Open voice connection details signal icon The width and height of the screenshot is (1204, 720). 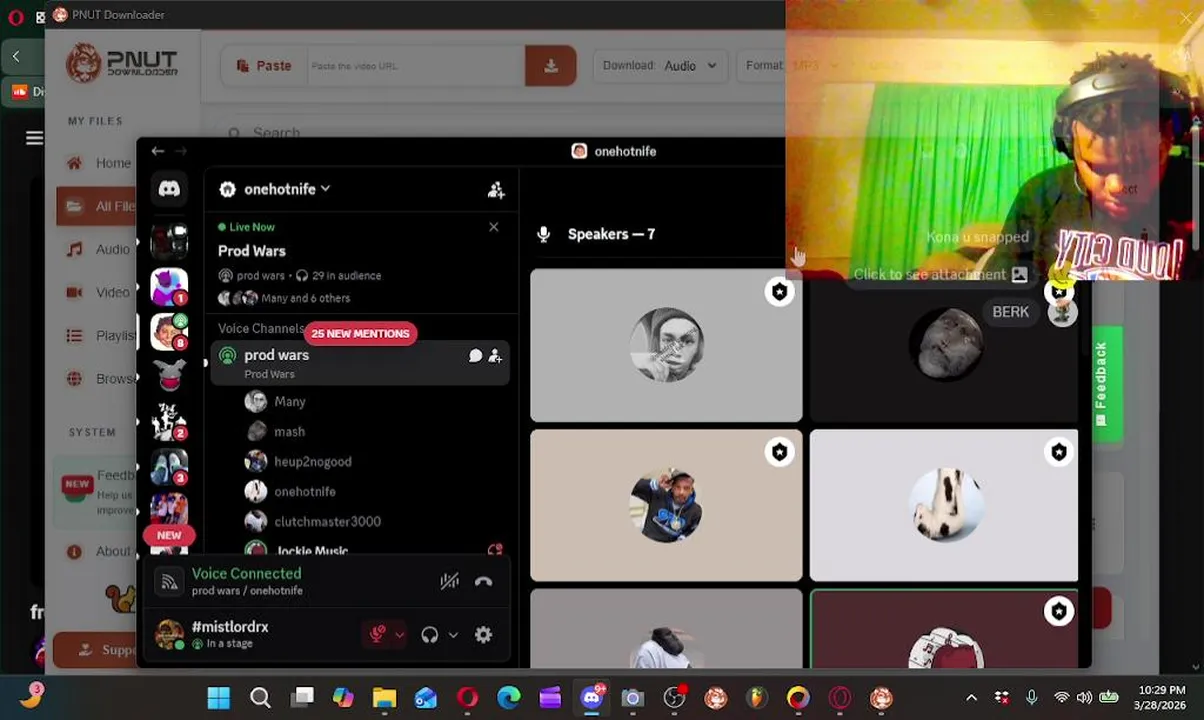tap(169, 581)
